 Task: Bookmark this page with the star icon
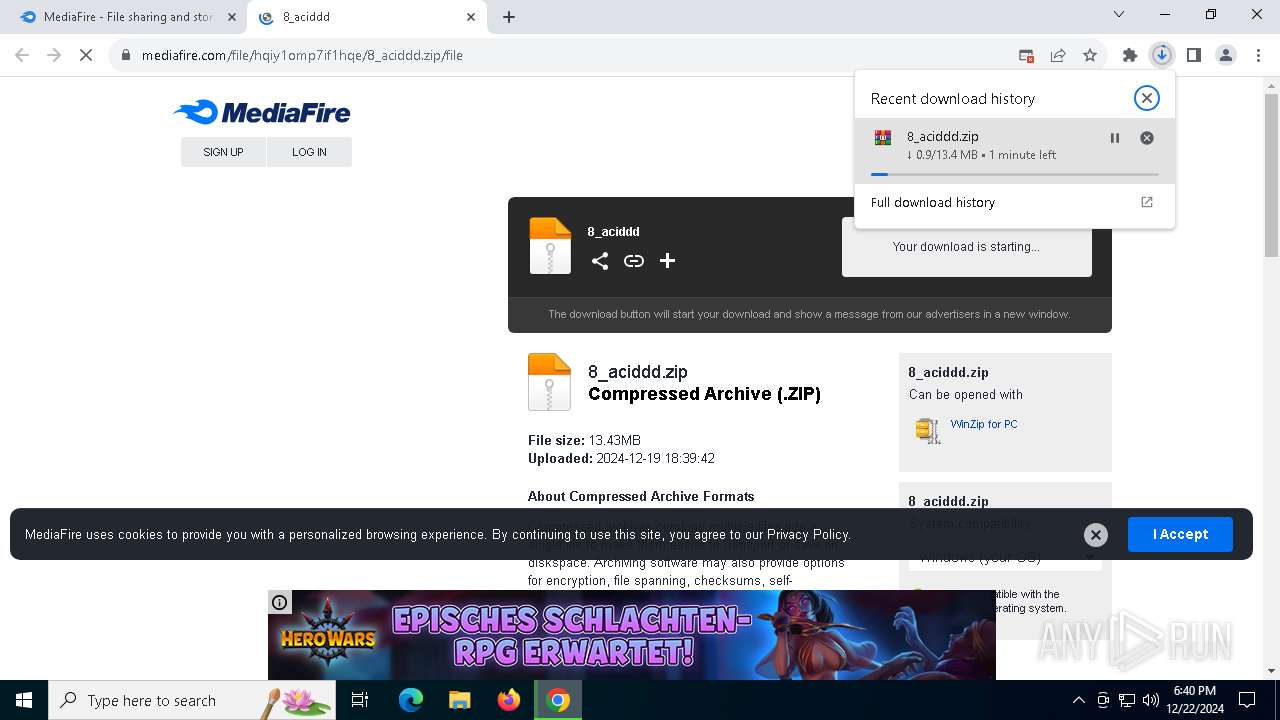tap(1090, 55)
